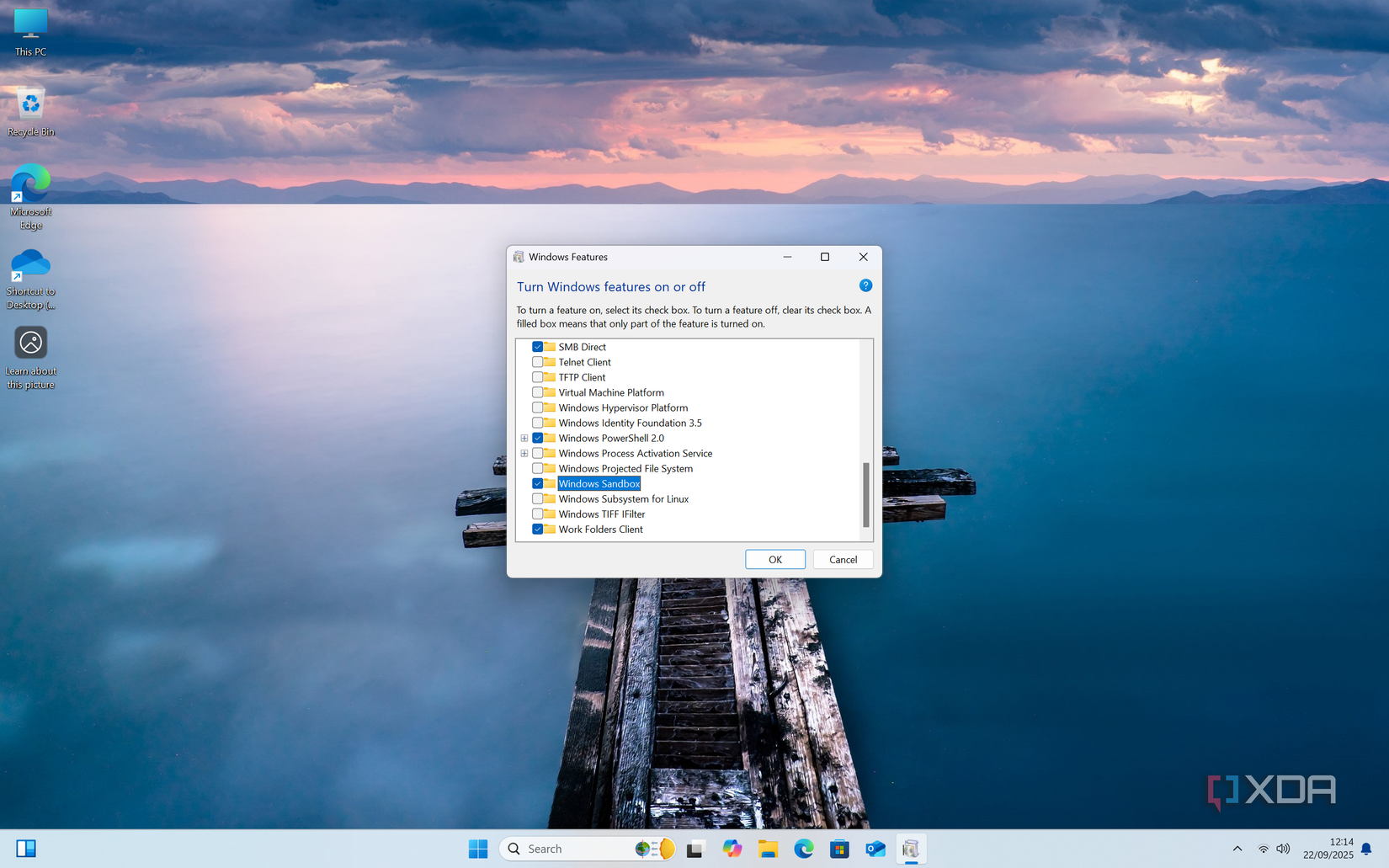Check Windows Identity Foundation 3.5 checkbox
Viewport: 1389px width, 868px height.
click(x=537, y=423)
